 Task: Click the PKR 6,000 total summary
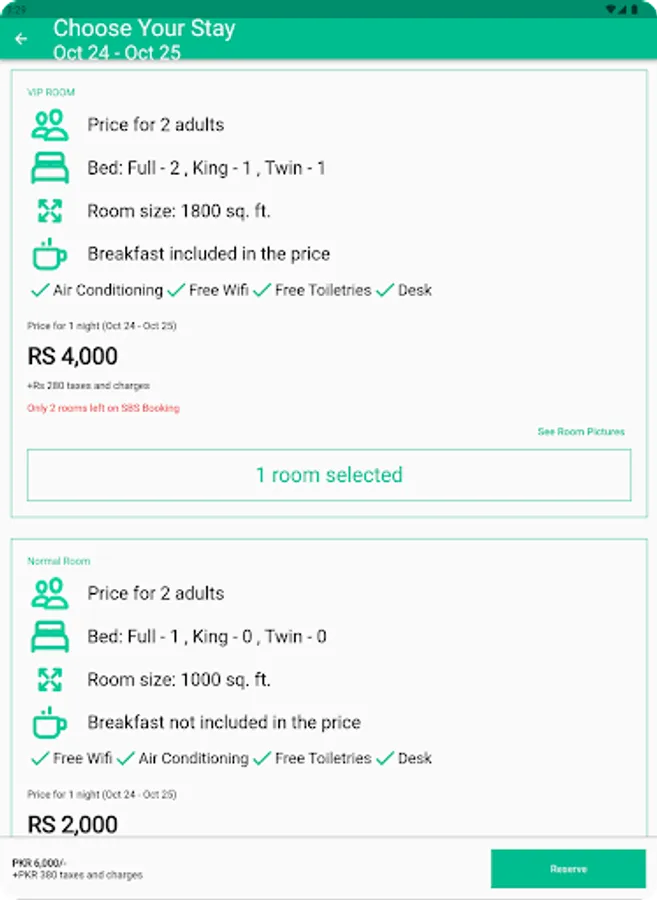pyautogui.click(x=39, y=862)
